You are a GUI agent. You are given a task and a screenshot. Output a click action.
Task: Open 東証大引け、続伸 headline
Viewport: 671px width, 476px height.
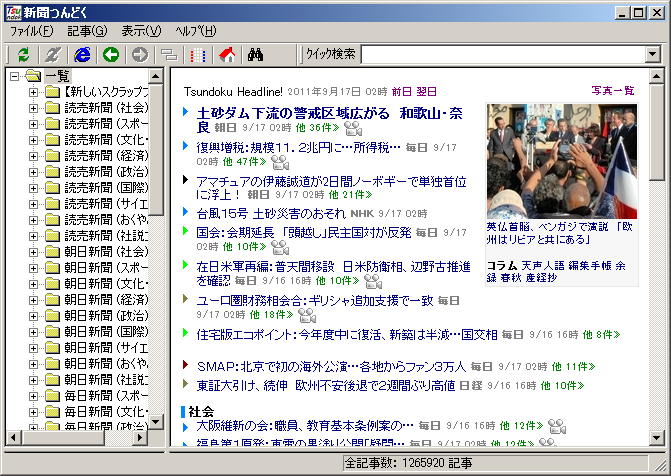pyautogui.click(x=326, y=386)
